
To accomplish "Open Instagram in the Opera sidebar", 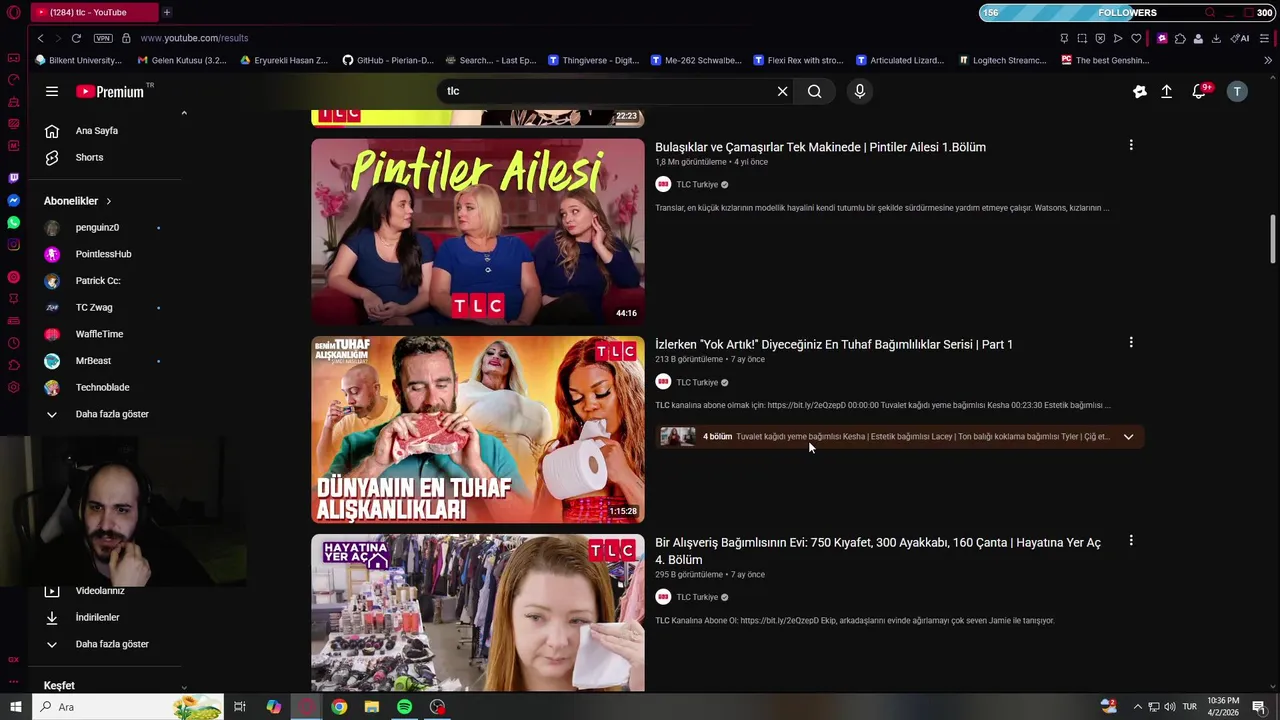I will pyautogui.click(x=13, y=245).
